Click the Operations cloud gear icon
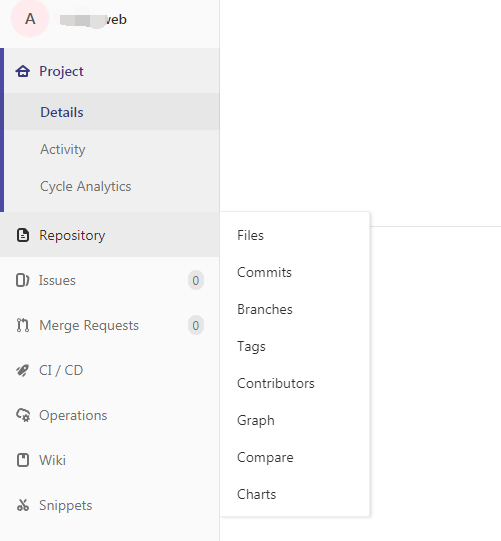The image size is (501, 541). tap(23, 415)
